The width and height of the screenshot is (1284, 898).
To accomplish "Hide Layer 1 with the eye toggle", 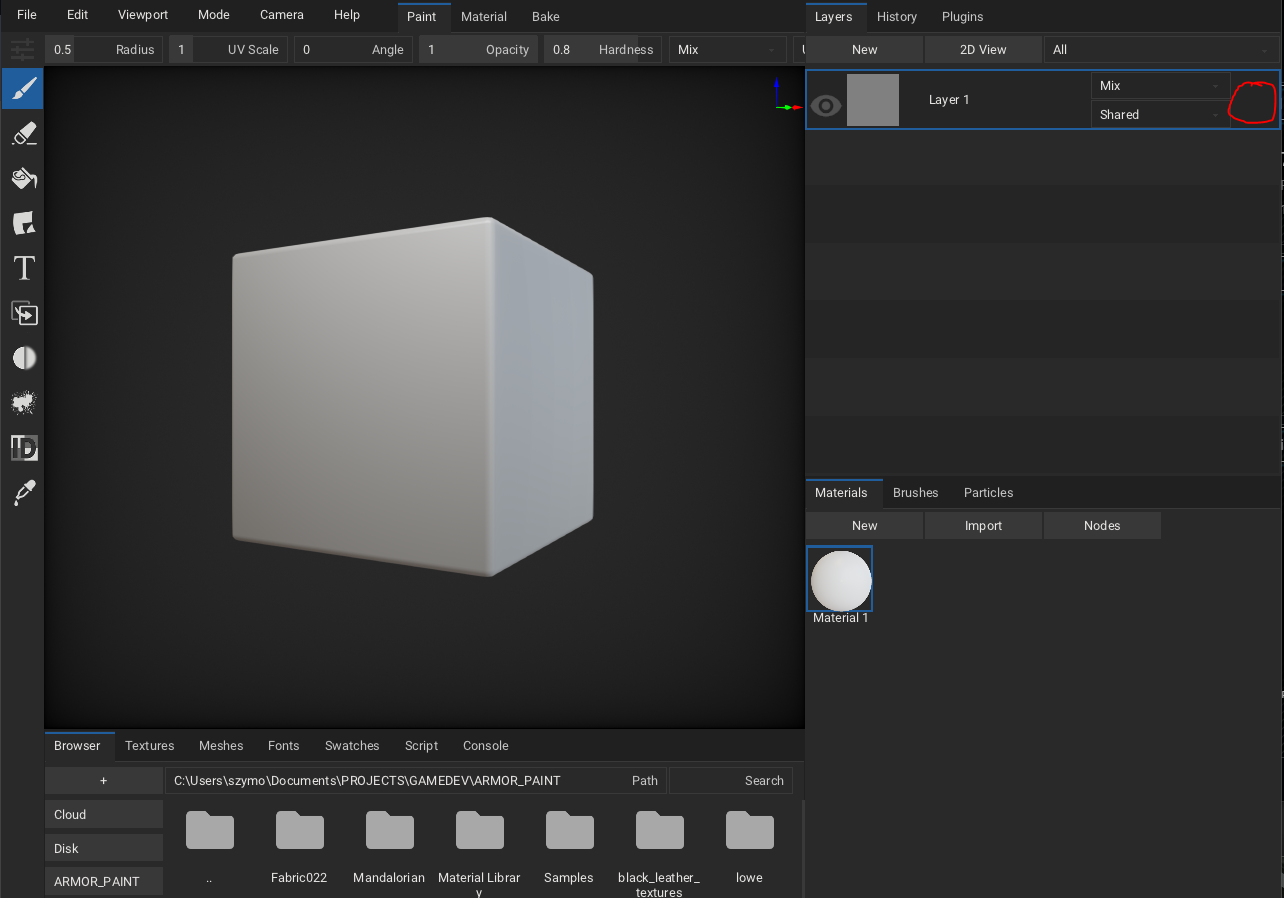I will click(x=825, y=105).
